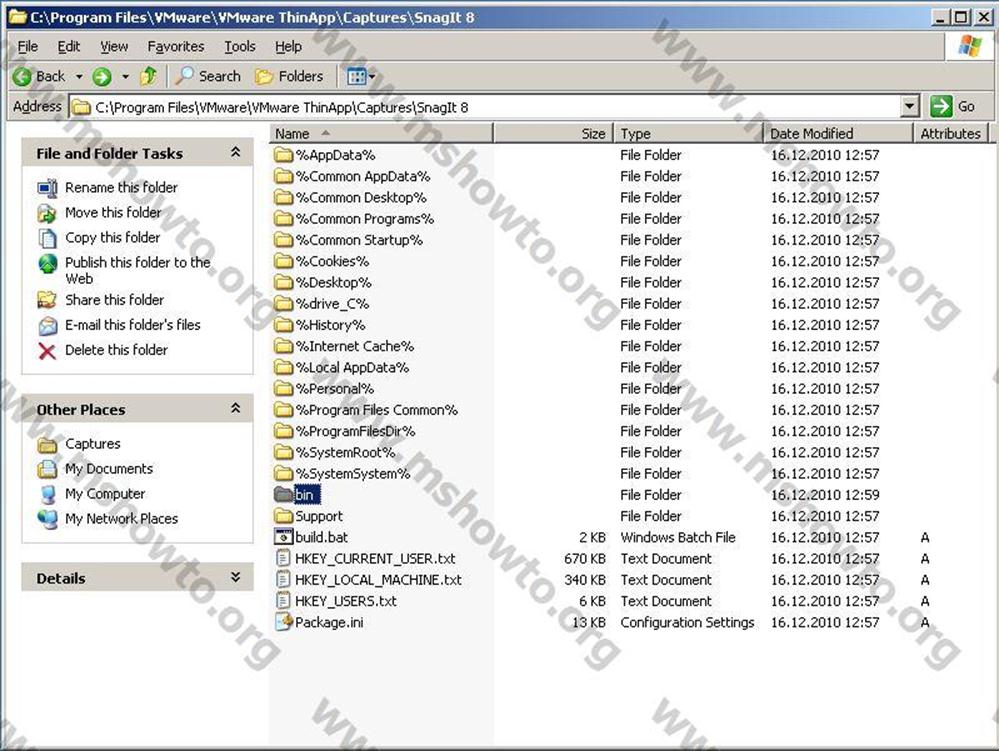Image resolution: width=999 pixels, height=751 pixels.
Task: Click Copy this folder link
Action: pos(112,237)
